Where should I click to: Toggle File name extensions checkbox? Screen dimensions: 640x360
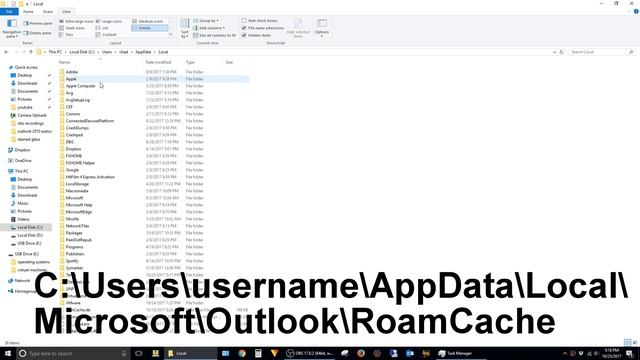coord(262,28)
